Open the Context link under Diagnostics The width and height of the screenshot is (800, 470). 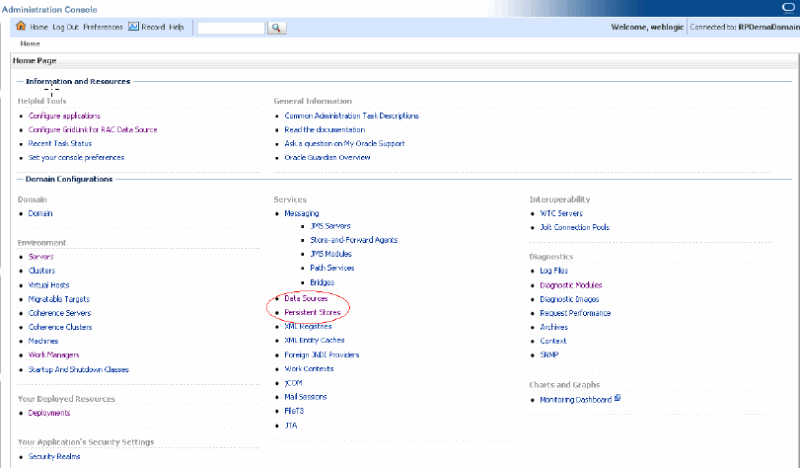pos(553,341)
